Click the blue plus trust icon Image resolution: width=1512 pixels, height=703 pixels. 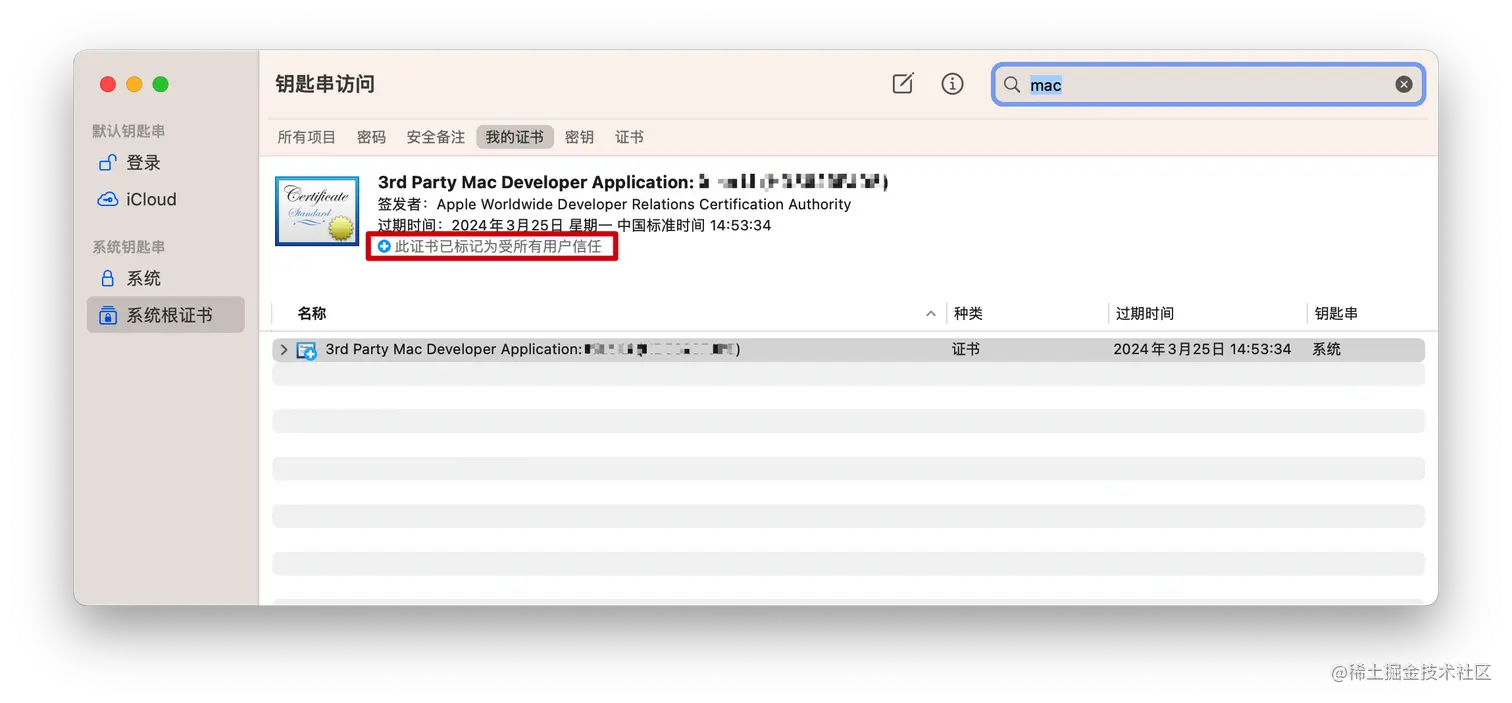(x=384, y=246)
